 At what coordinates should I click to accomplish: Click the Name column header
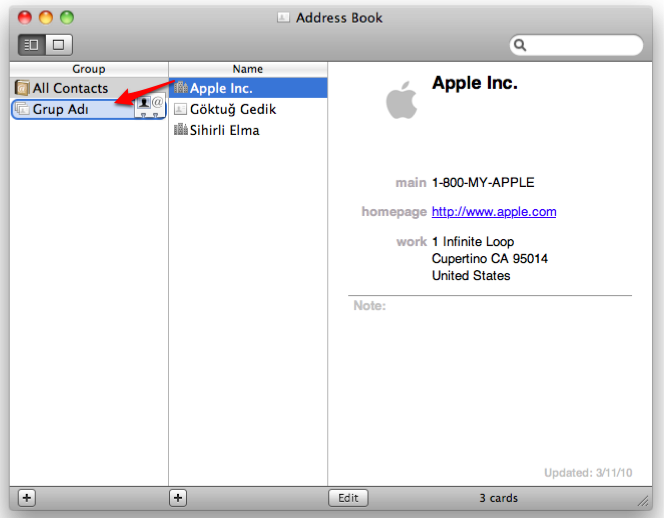click(248, 69)
